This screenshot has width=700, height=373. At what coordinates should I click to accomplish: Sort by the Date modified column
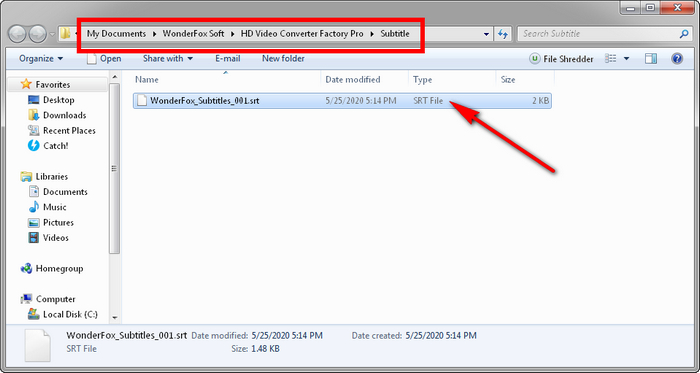(x=365, y=79)
